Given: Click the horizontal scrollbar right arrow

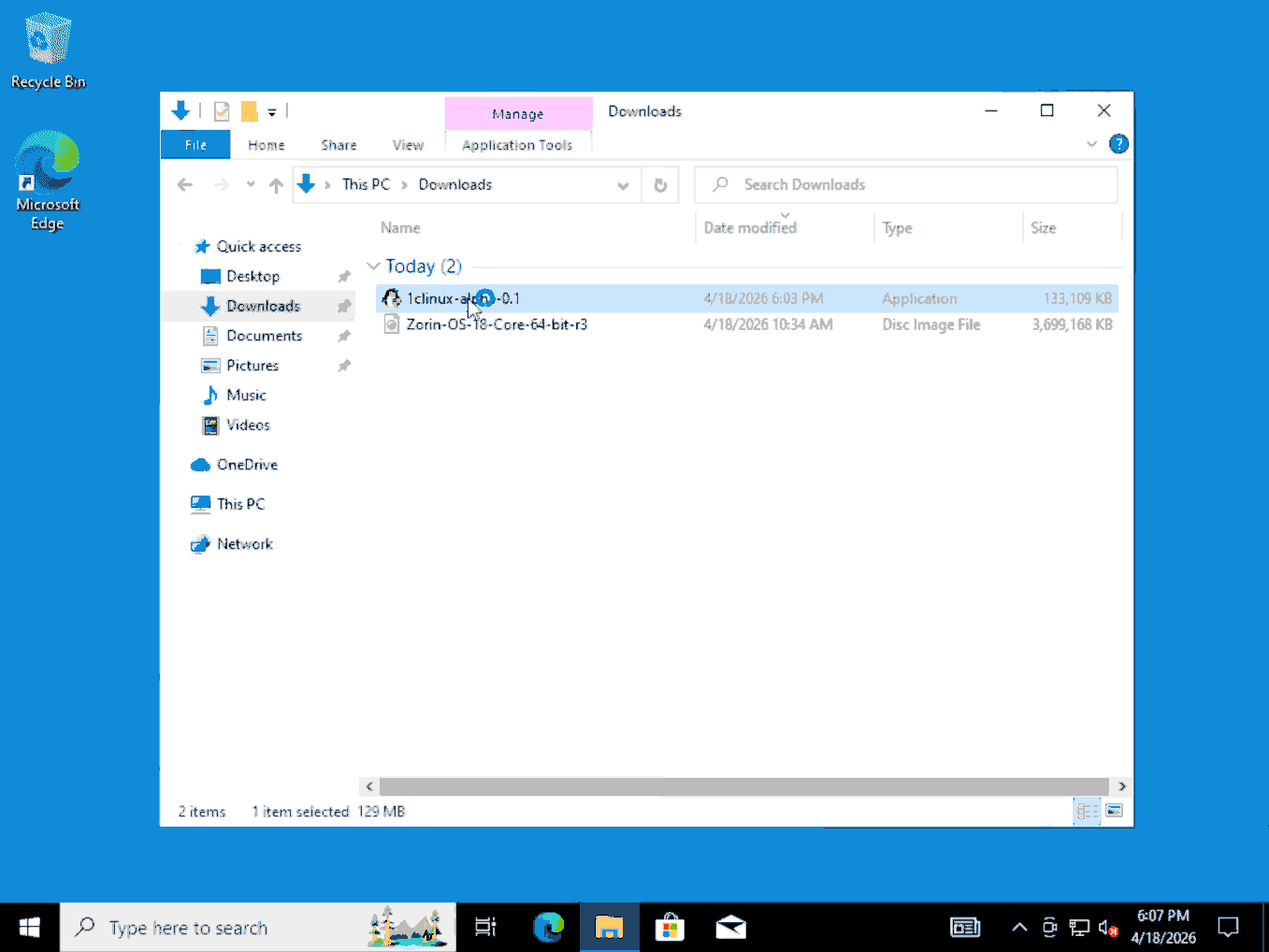Looking at the screenshot, I should point(1122,786).
